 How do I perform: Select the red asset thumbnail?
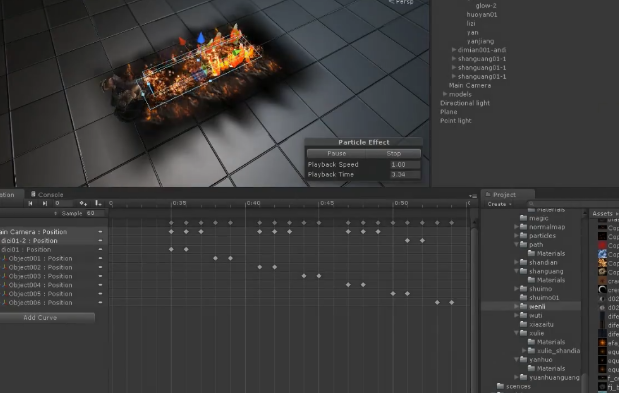[602, 245]
